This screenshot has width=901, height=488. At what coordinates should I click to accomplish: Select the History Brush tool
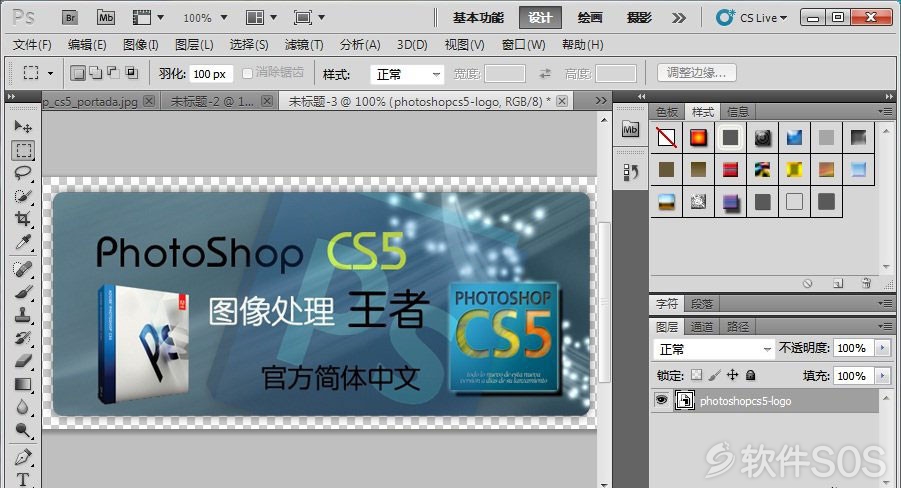(x=23, y=338)
